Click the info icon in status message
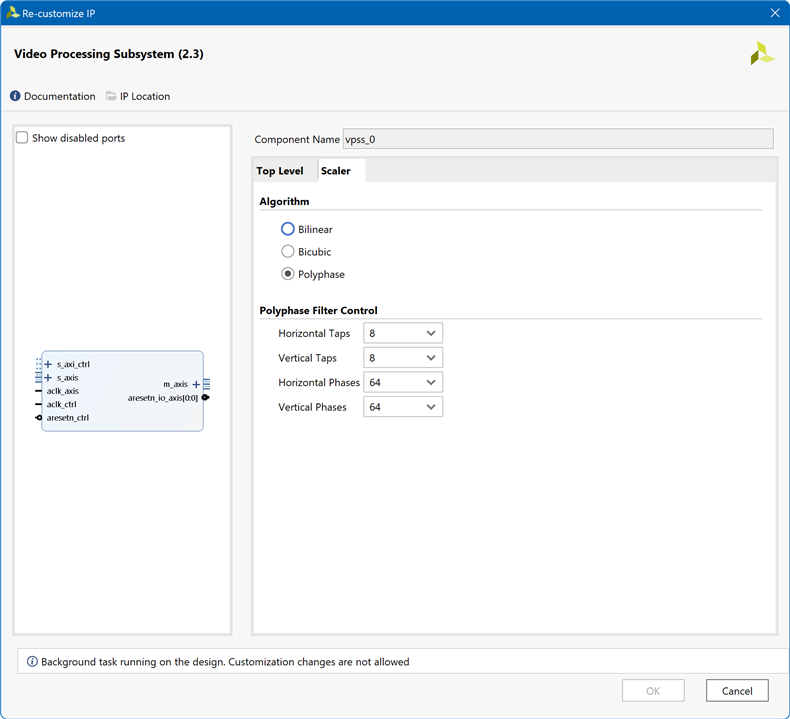 point(32,662)
